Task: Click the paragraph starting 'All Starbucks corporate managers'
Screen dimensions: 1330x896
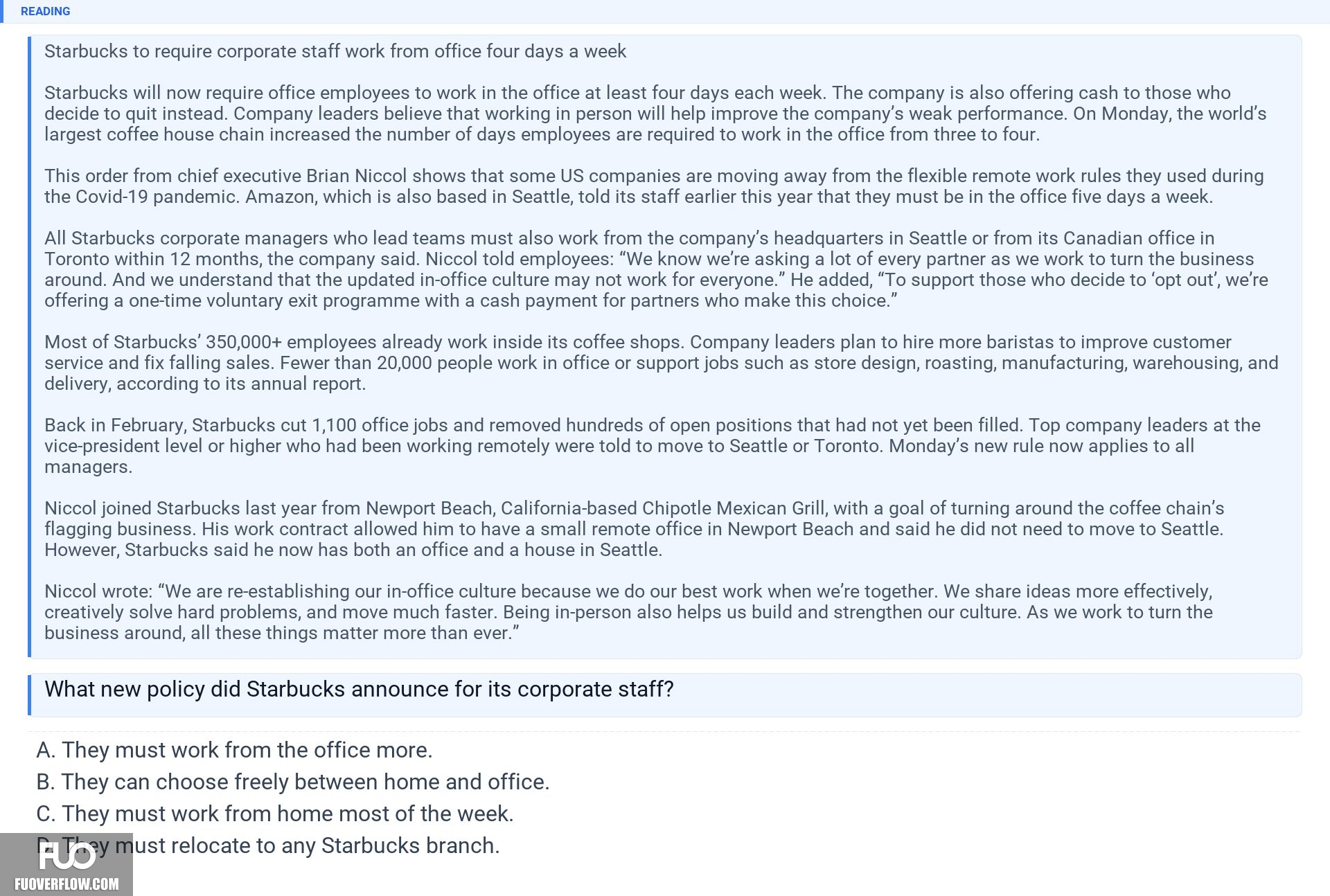Action: pos(656,269)
